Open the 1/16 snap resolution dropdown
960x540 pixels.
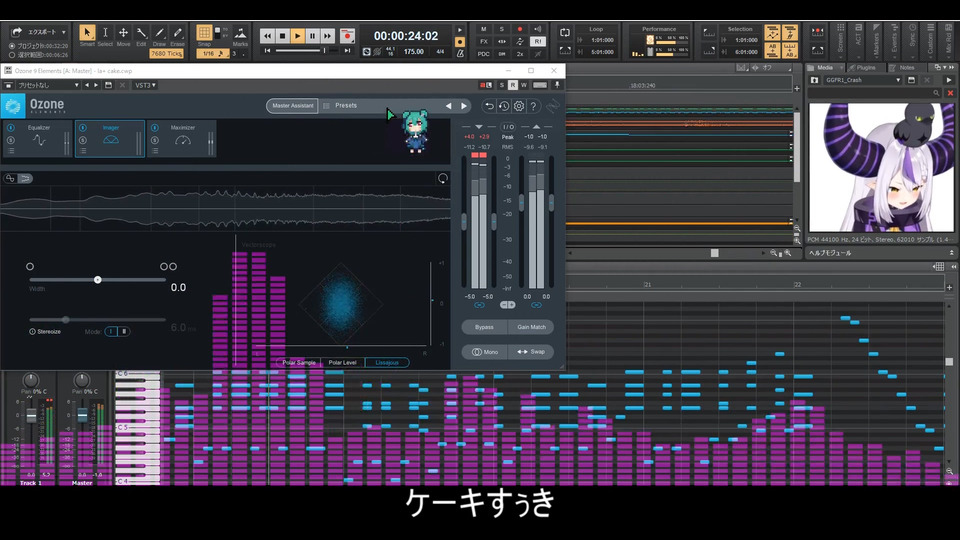point(212,54)
